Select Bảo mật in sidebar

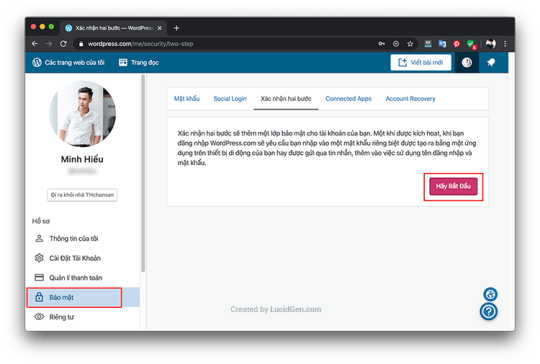[83, 297]
